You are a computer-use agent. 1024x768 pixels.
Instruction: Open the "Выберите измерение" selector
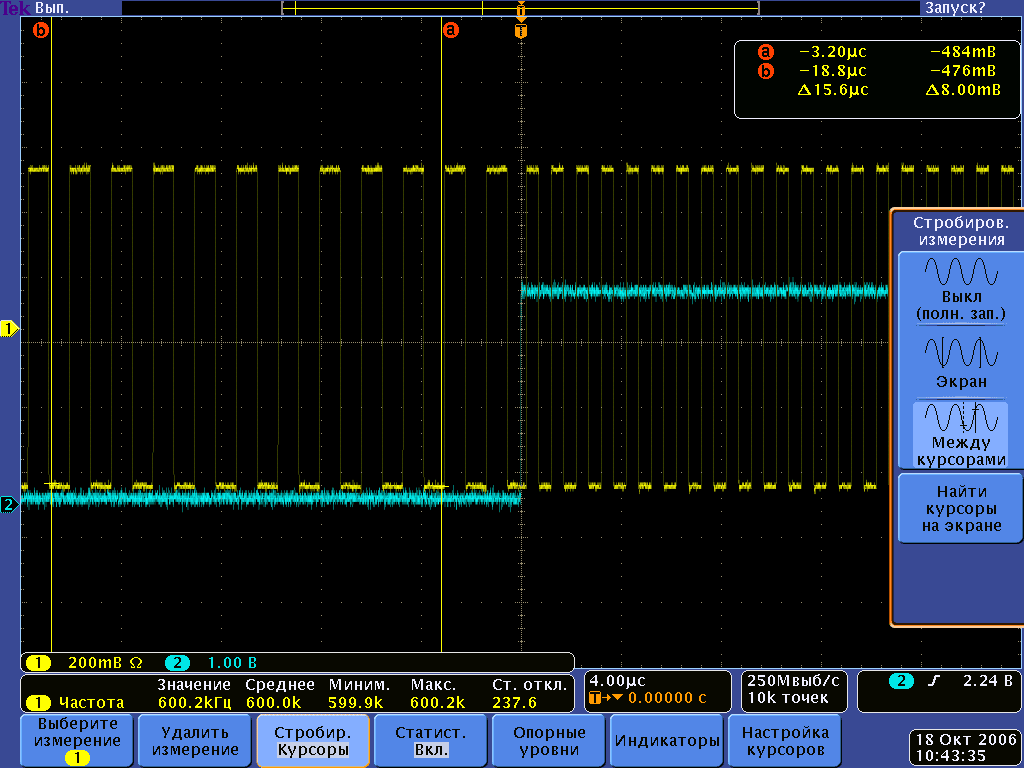click(76, 741)
